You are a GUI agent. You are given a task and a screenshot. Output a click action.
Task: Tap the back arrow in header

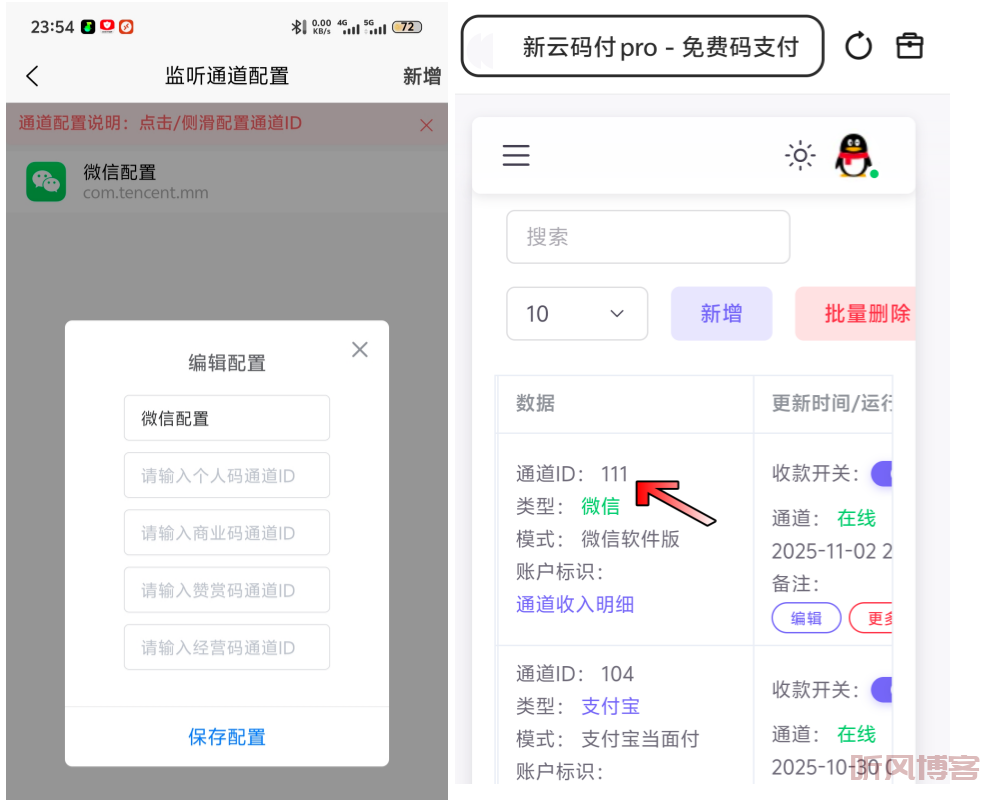tap(32, 76)
